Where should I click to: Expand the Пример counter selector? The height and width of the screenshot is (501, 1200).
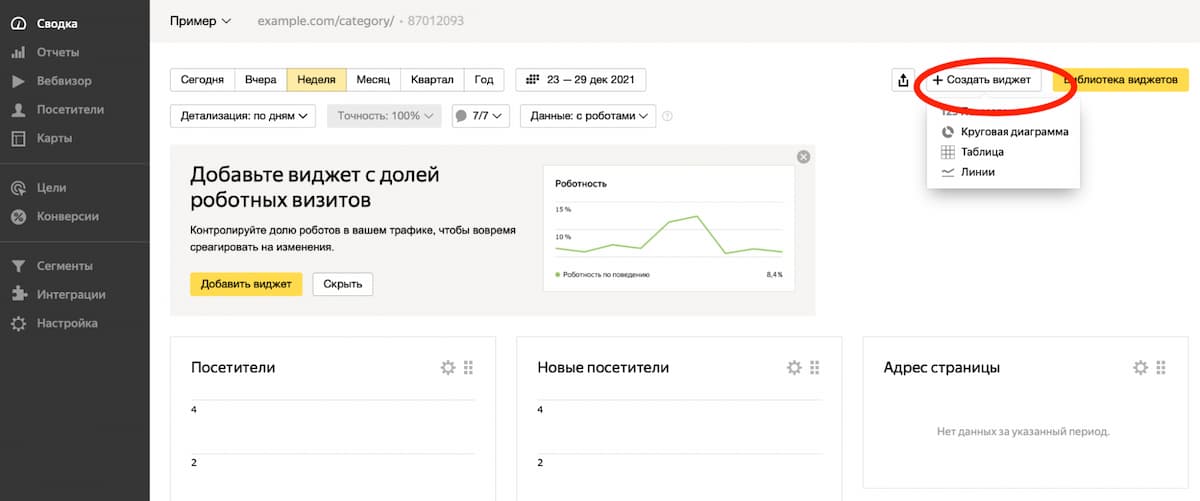click(200, 21)
